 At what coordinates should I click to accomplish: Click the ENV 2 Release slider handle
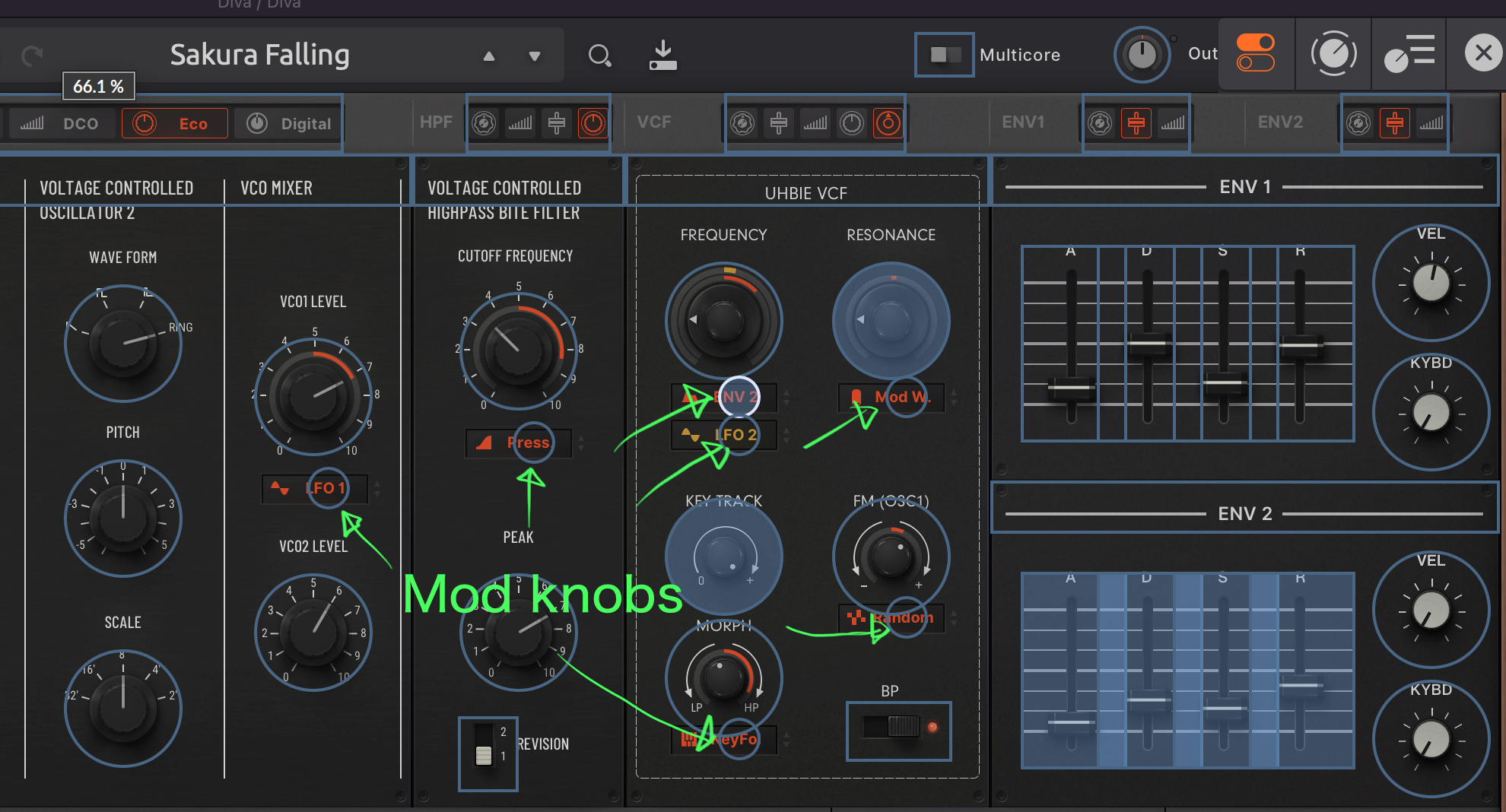click(1300, 685)
